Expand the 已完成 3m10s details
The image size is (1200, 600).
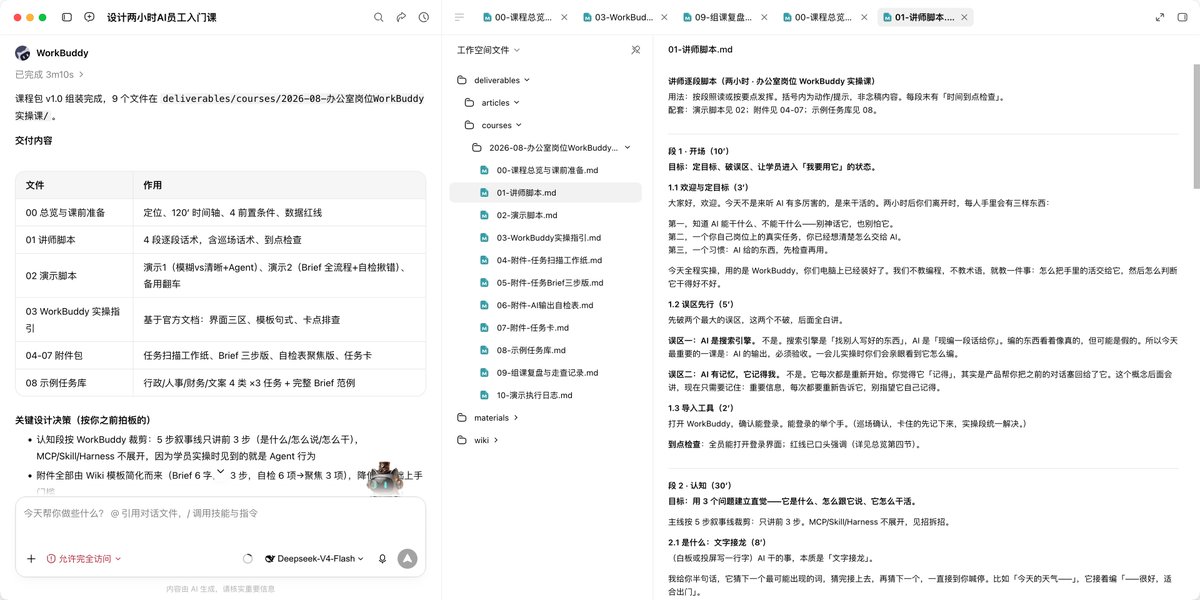(x=50, y=74)
